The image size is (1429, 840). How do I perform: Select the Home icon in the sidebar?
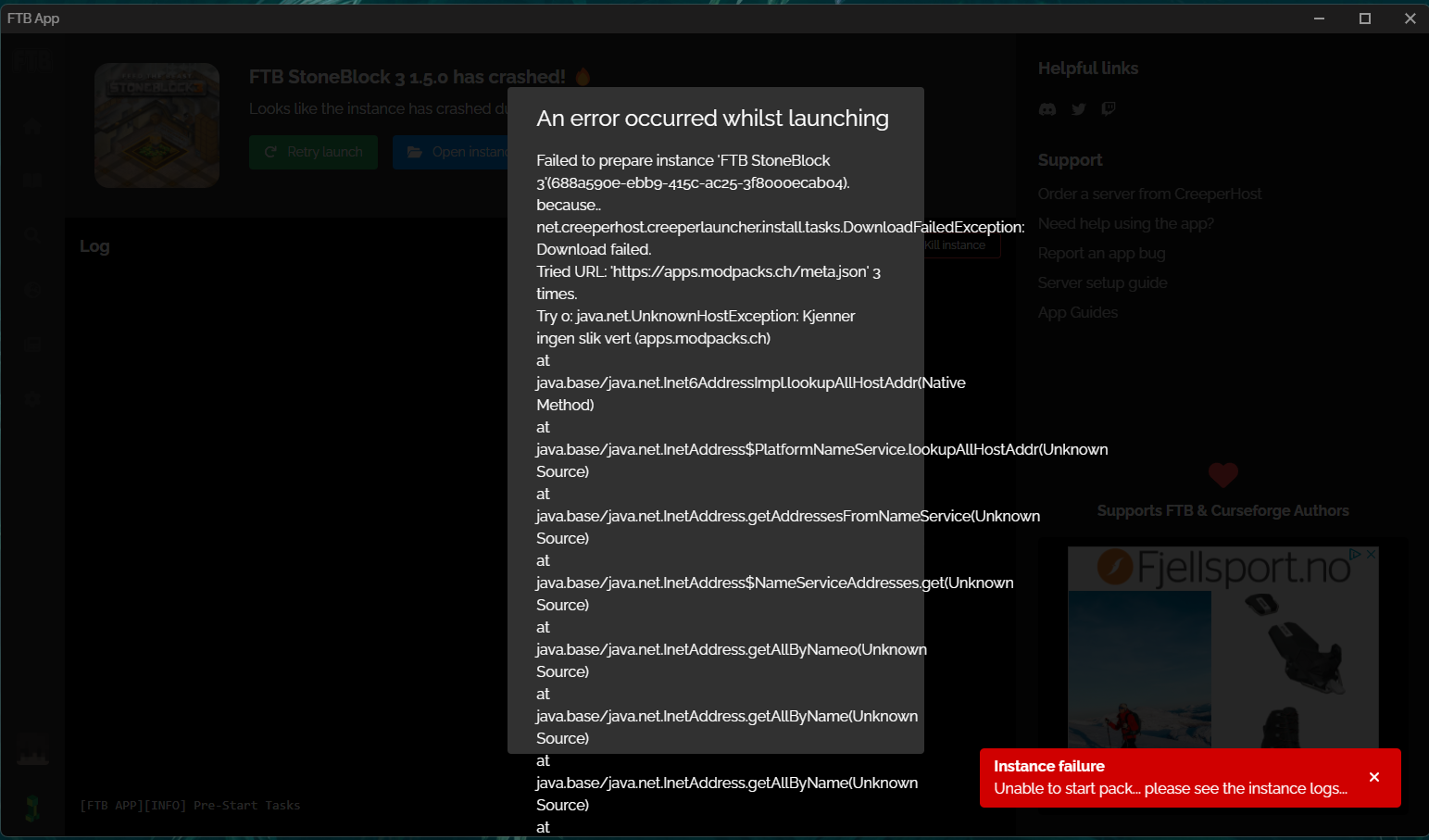coord(32,125)
